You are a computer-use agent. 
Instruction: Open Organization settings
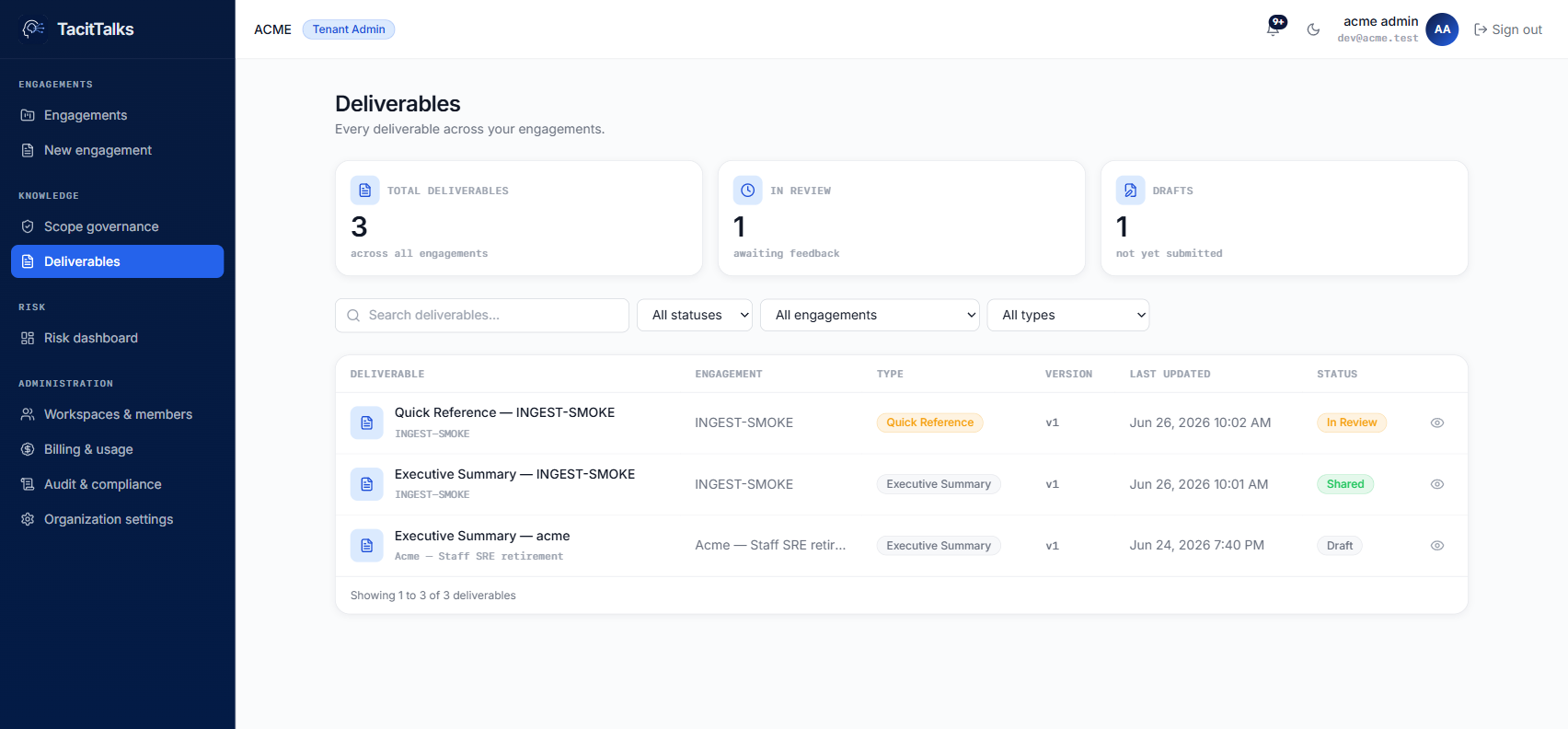117,519
